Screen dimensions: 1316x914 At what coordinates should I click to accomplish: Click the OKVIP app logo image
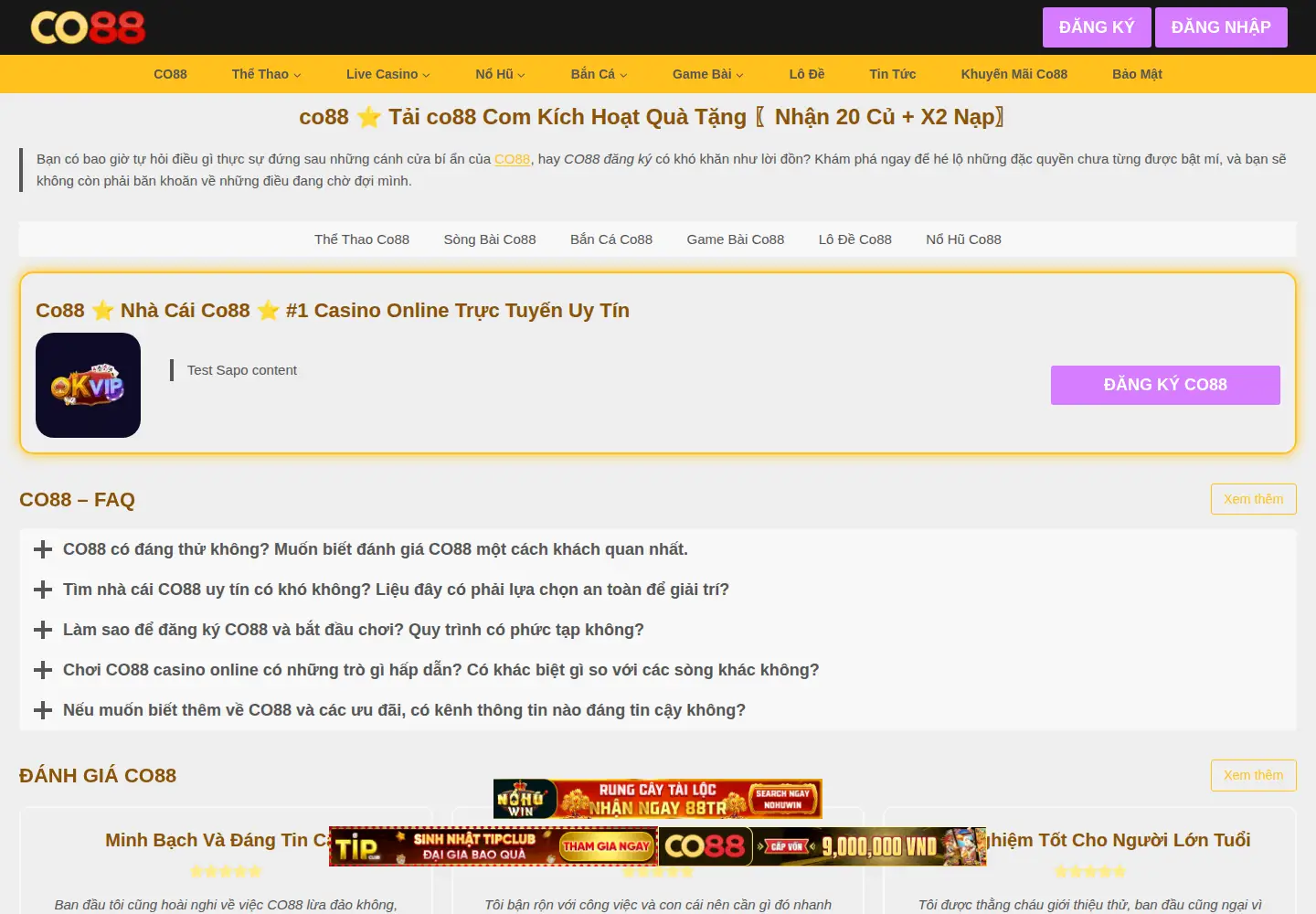coord(88,385)
